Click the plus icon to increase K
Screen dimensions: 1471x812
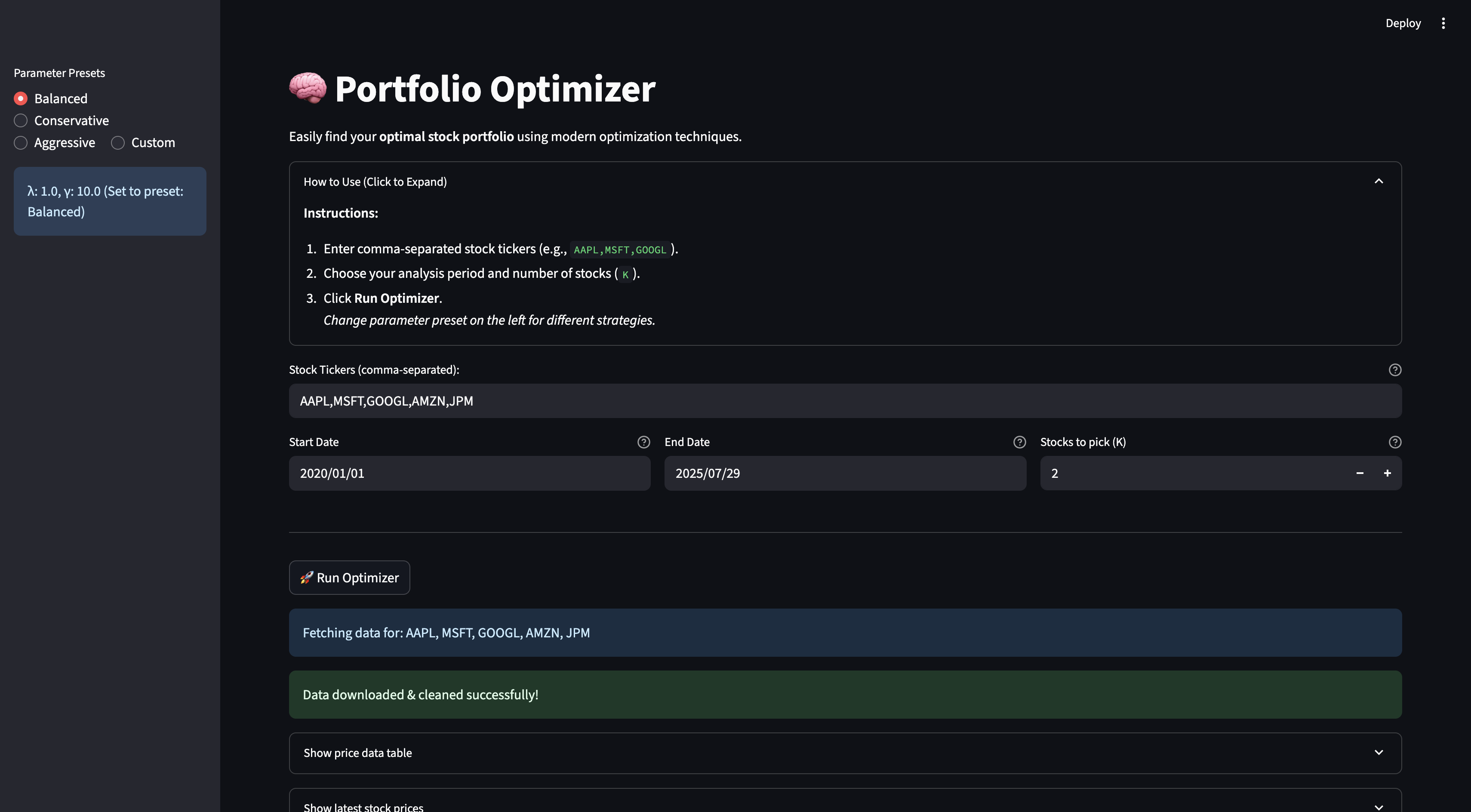click(1388, 473)
